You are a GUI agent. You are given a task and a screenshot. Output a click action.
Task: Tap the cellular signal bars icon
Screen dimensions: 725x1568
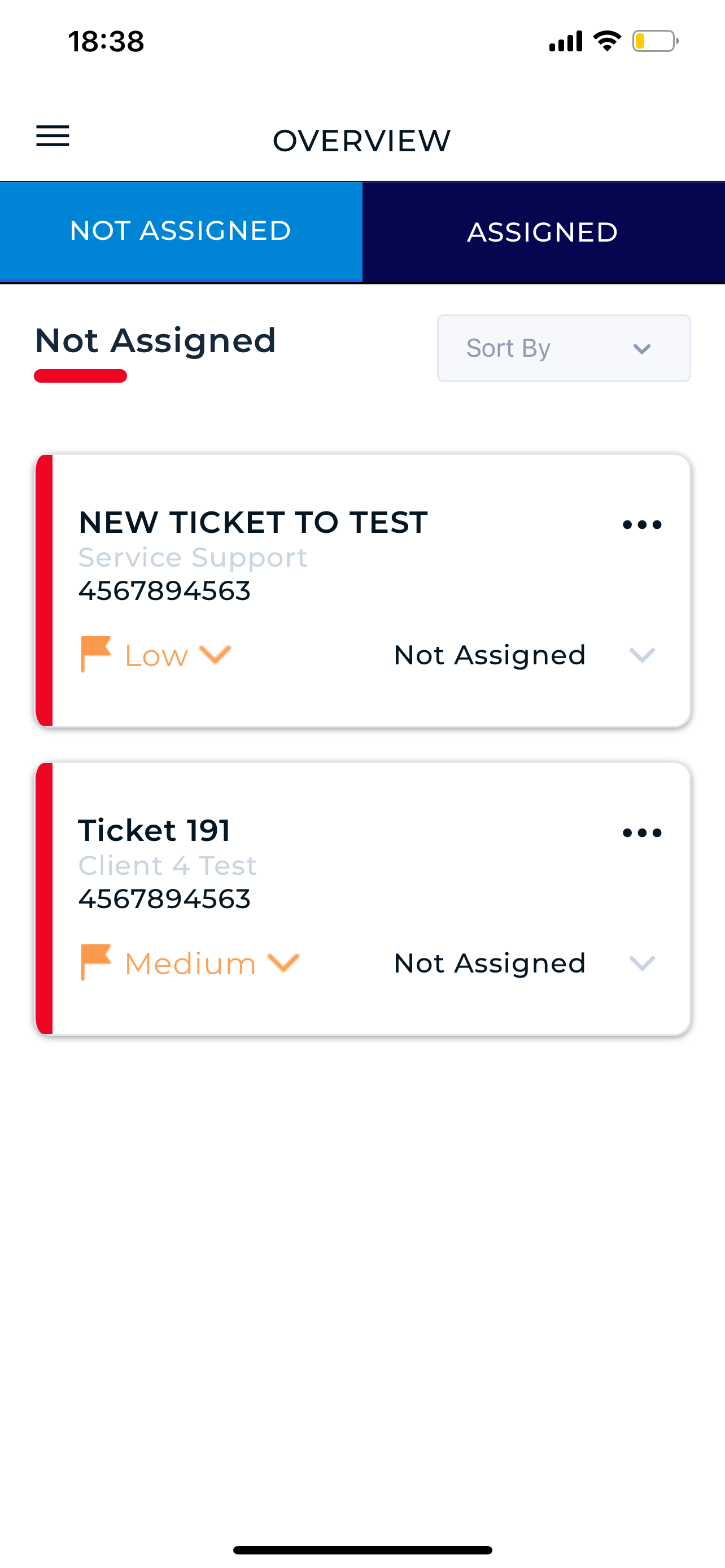pos(566,41)
